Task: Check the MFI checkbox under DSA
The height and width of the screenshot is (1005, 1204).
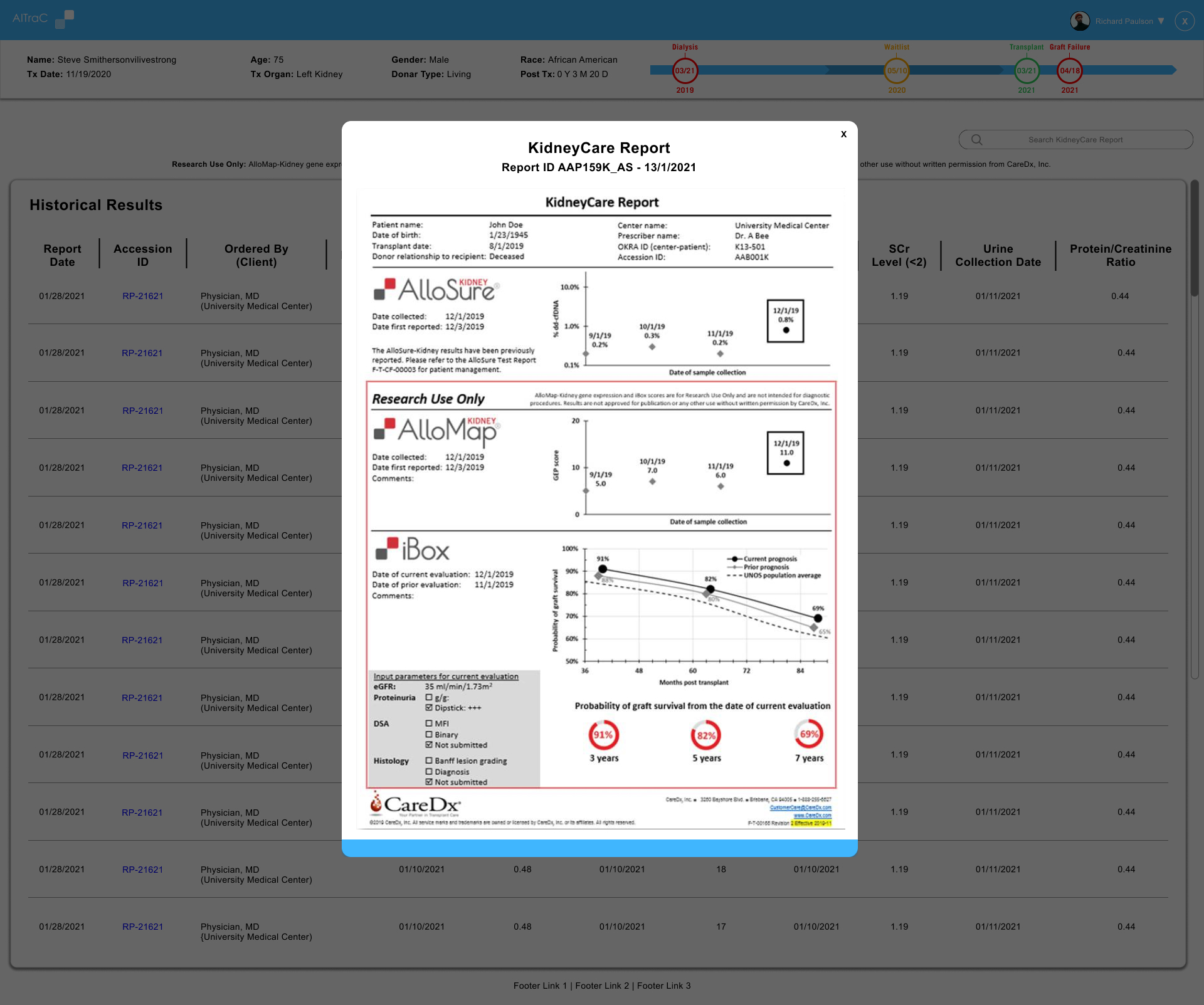Action: (x=430, y=723)
